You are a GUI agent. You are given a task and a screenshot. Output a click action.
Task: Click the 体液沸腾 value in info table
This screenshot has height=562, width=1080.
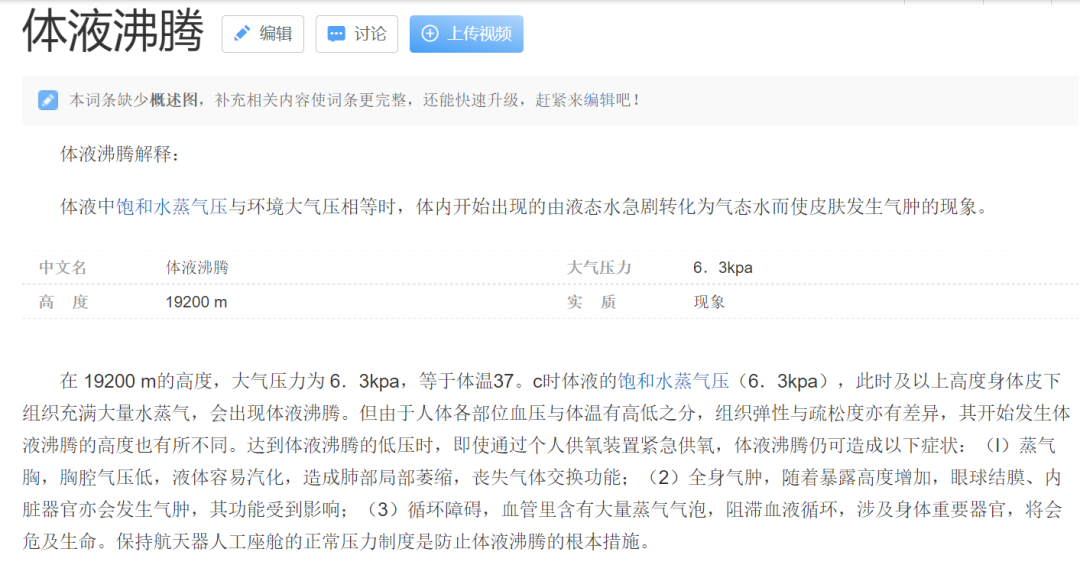[x=197, y=267]
